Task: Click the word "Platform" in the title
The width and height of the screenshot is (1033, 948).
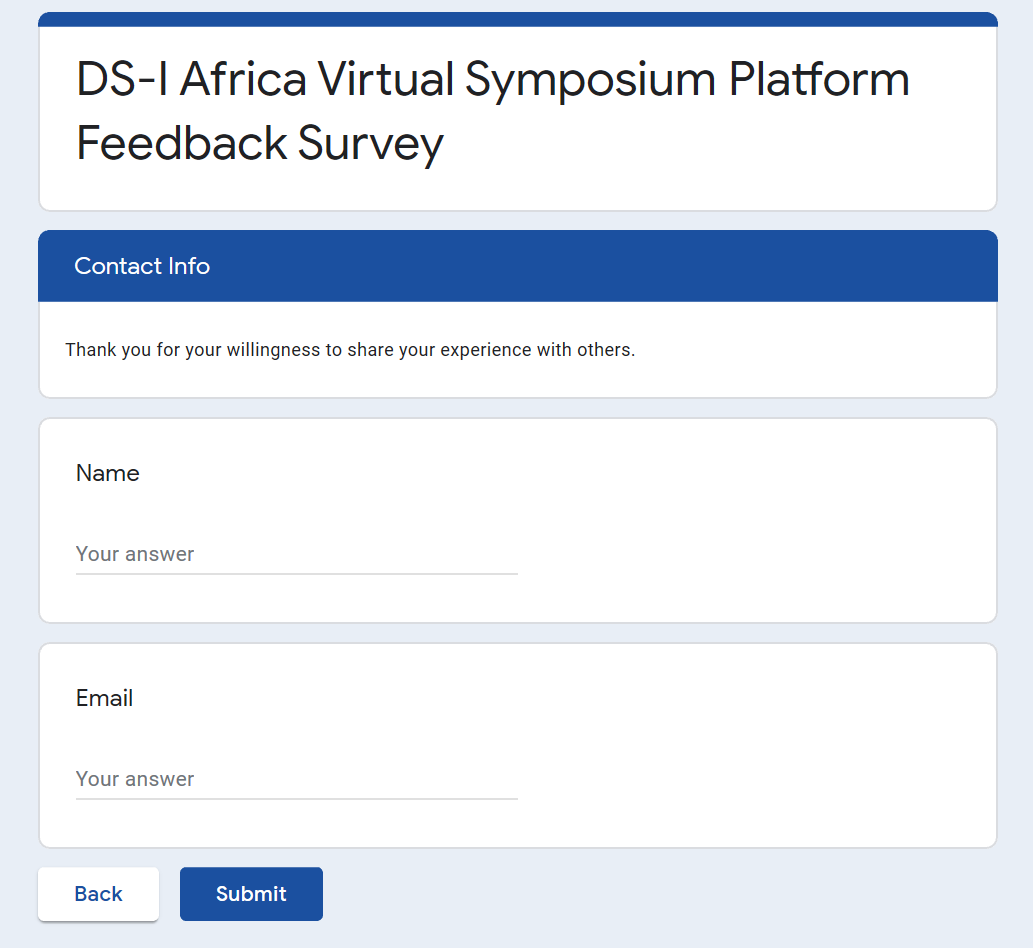Action: [819, 80]
